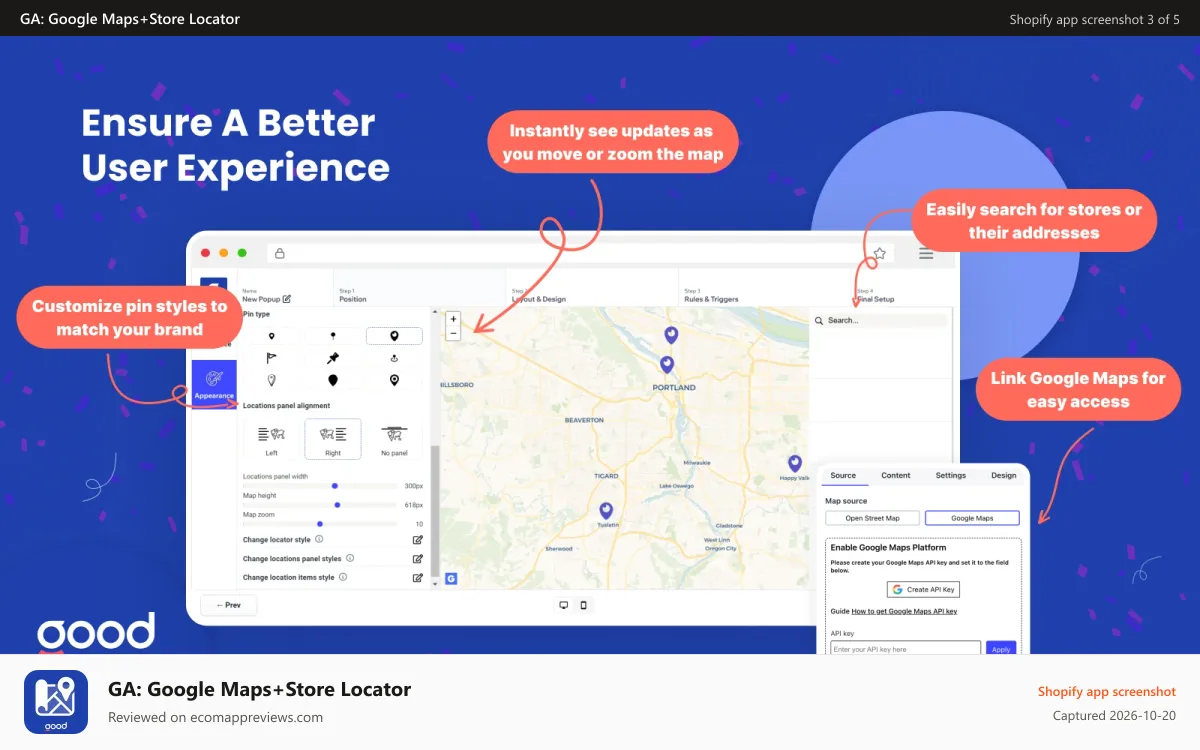
Task: Click the Happy Valley store pin
Action: click(795, 464)
